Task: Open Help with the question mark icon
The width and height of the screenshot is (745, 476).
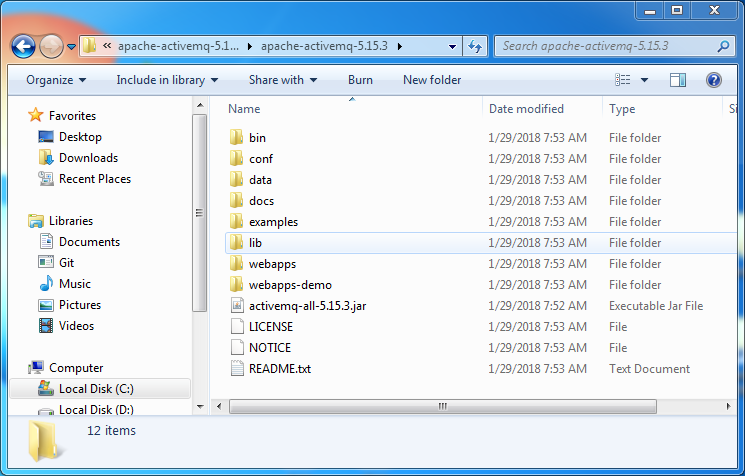Action: 714,80
